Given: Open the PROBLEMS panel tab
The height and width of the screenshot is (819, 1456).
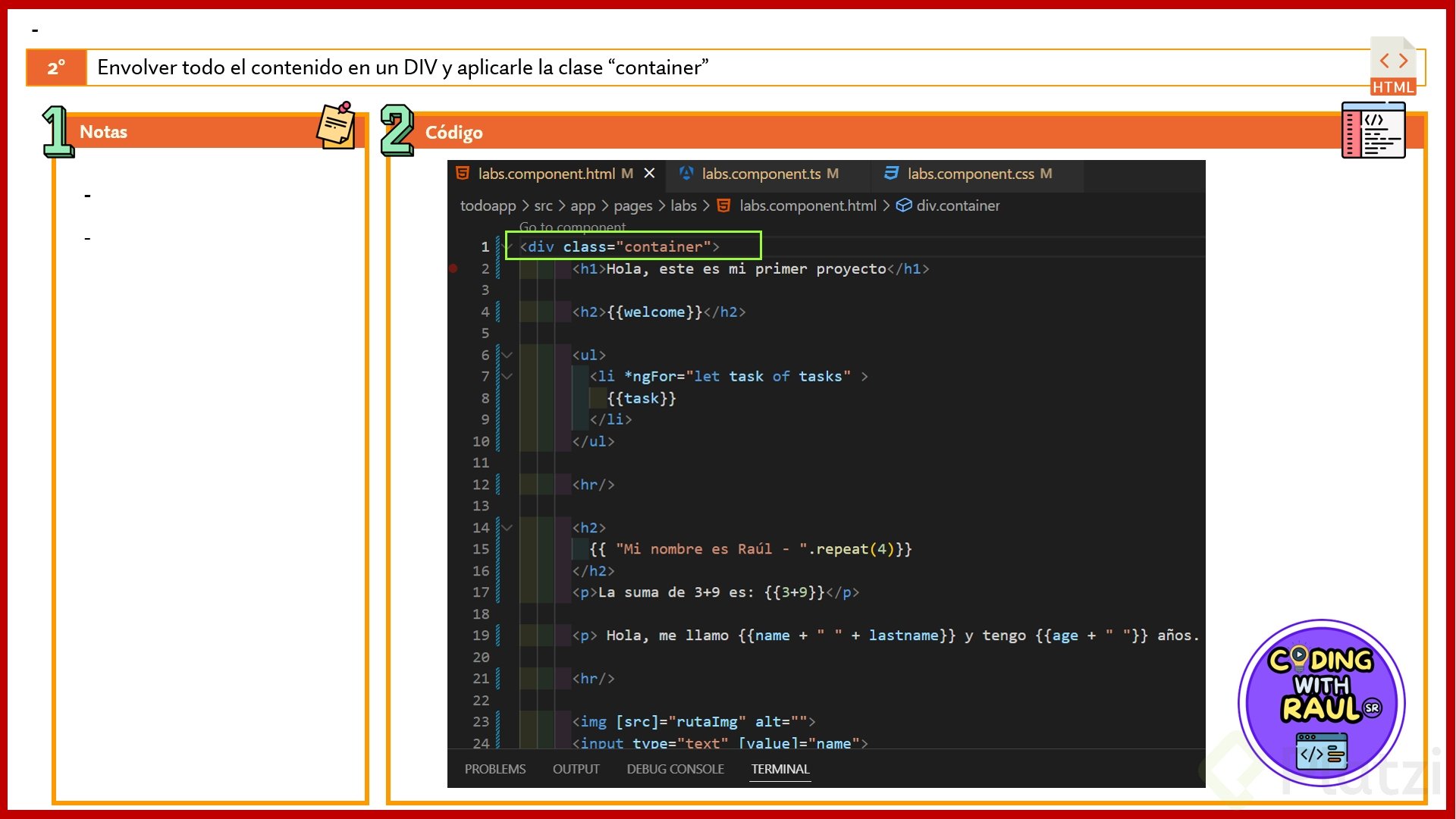Looking at the screenshot, I should pyautogui.click(x=494, y=769).
